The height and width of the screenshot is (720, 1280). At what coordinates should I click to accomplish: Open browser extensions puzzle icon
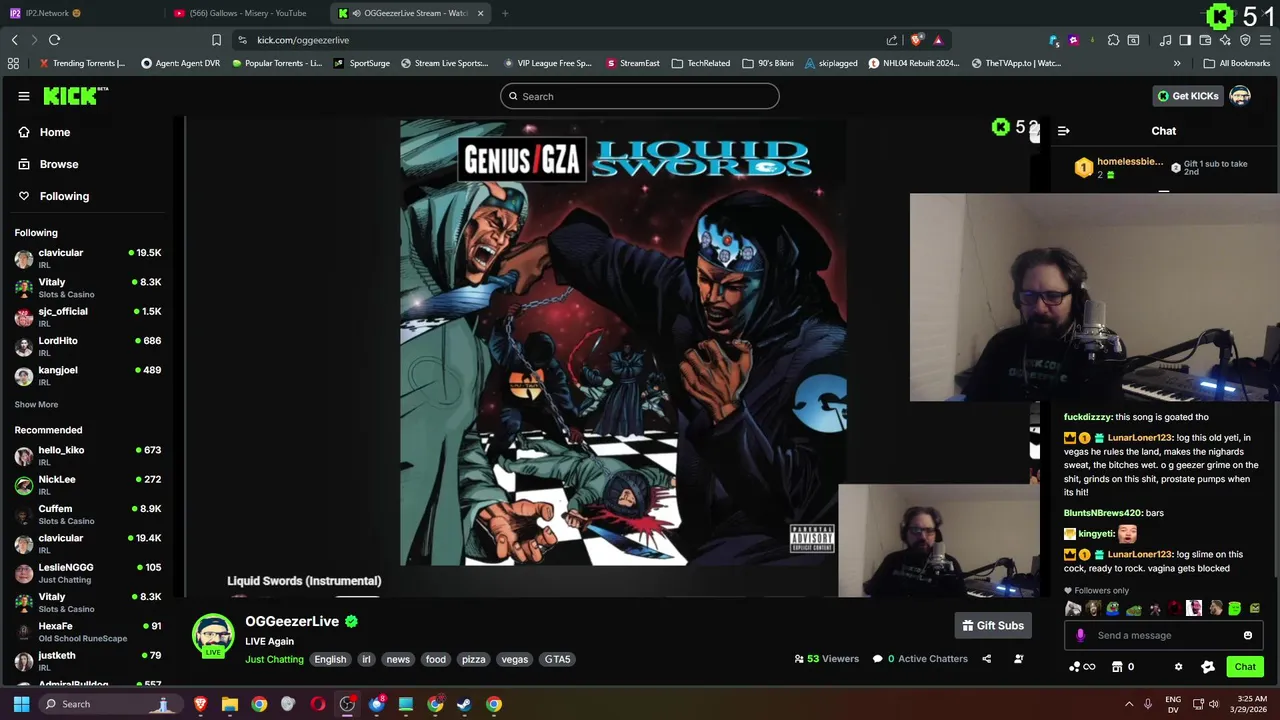coord(1113,40)
